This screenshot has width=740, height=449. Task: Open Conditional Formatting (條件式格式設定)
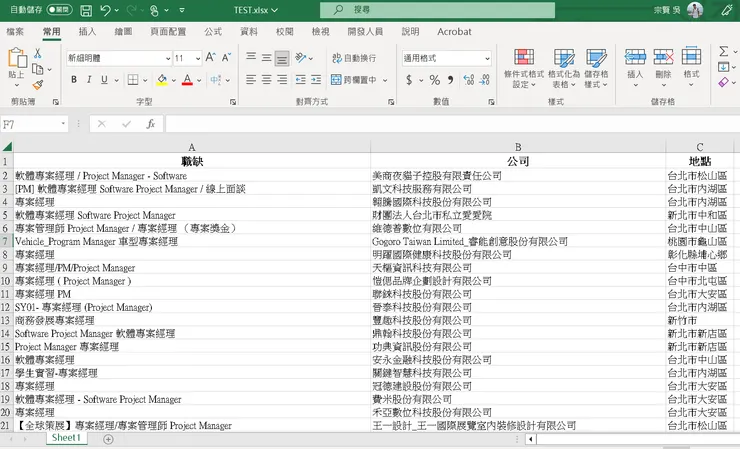(524, 68)
